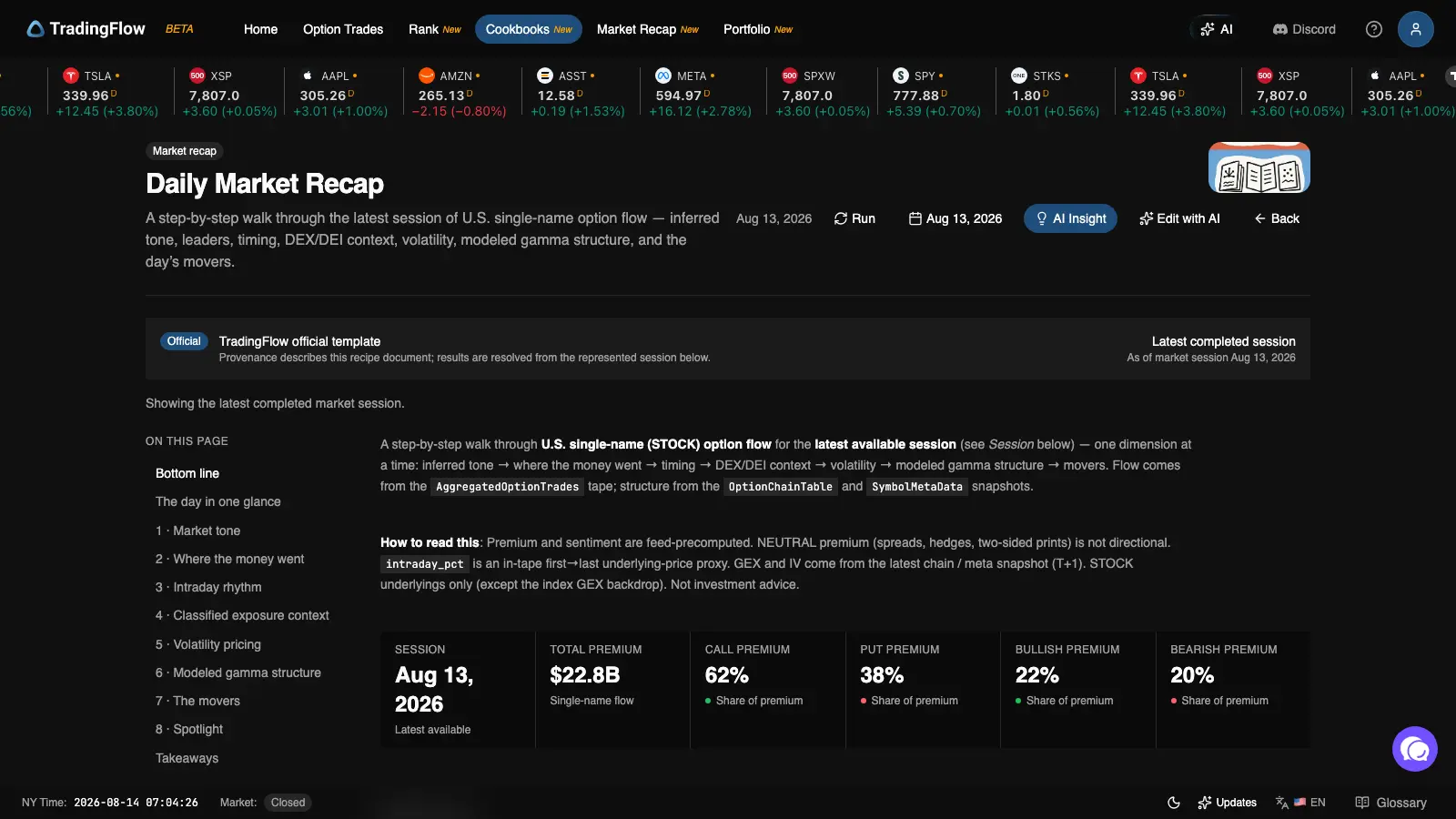
Task: Open Market Recap menu item
Action: pyautogui.click(x=648, y=29)
